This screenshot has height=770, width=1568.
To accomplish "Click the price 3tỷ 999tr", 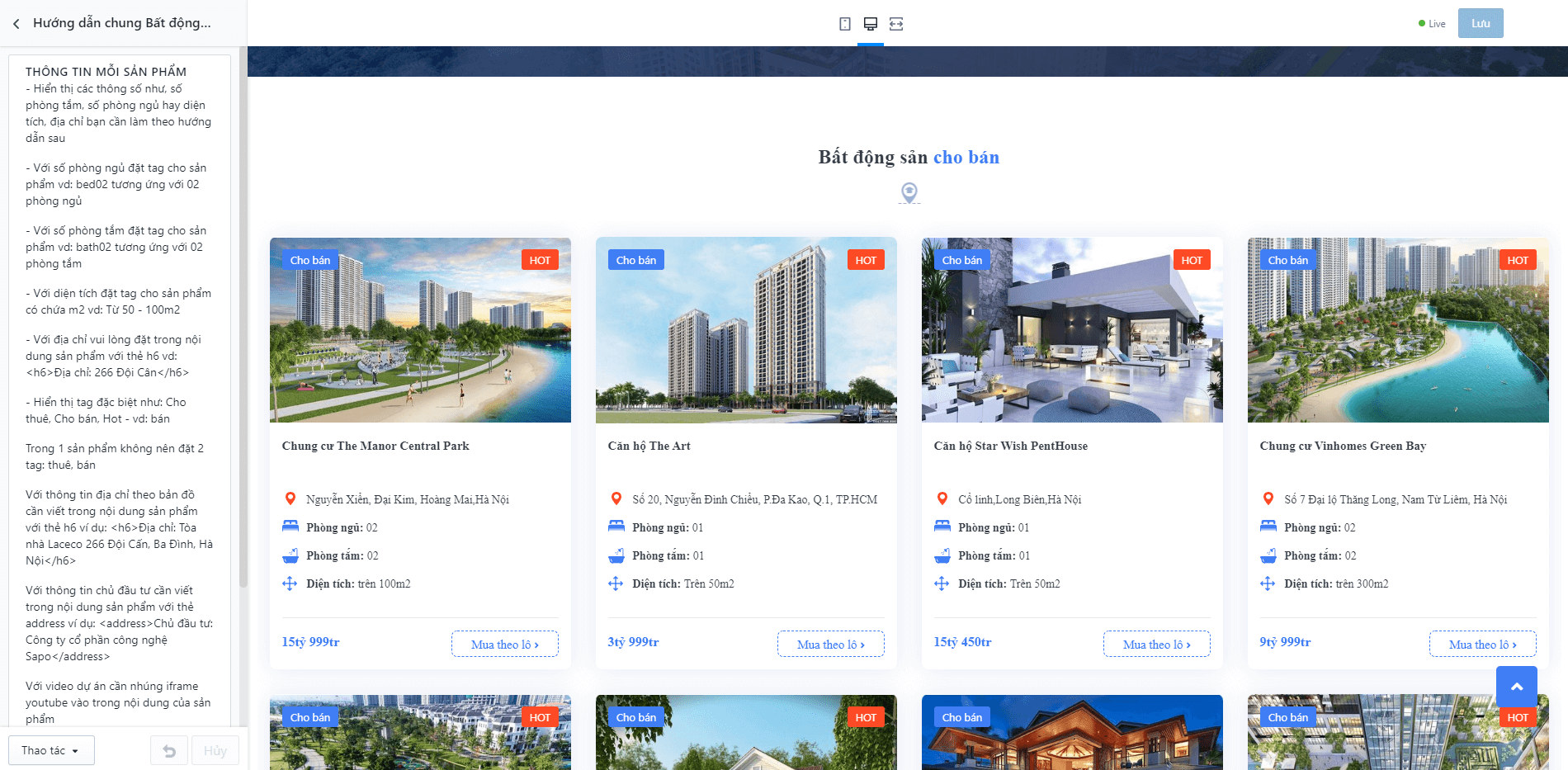I will click(x=633, y=642).
